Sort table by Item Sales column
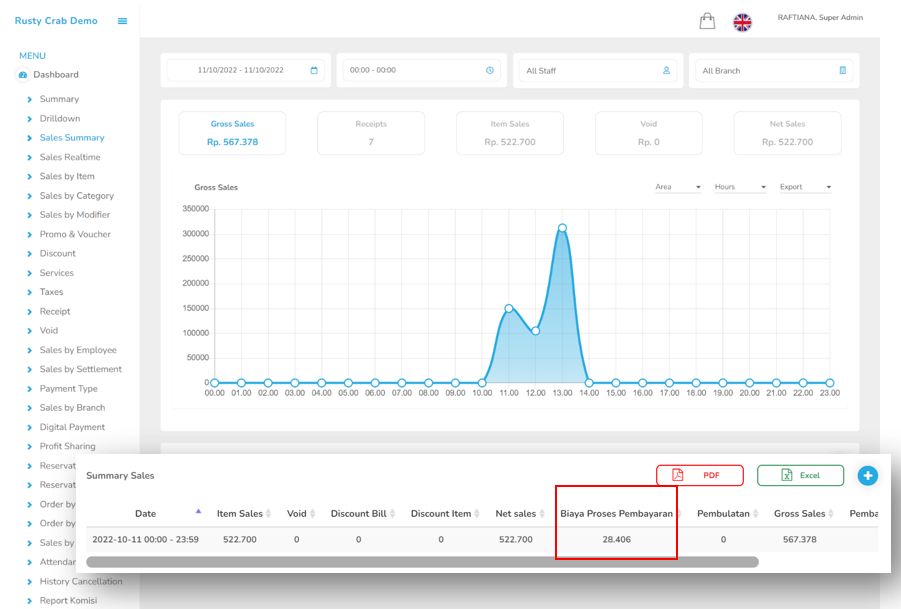Screen dimensions: 901x609 (240, 514)
